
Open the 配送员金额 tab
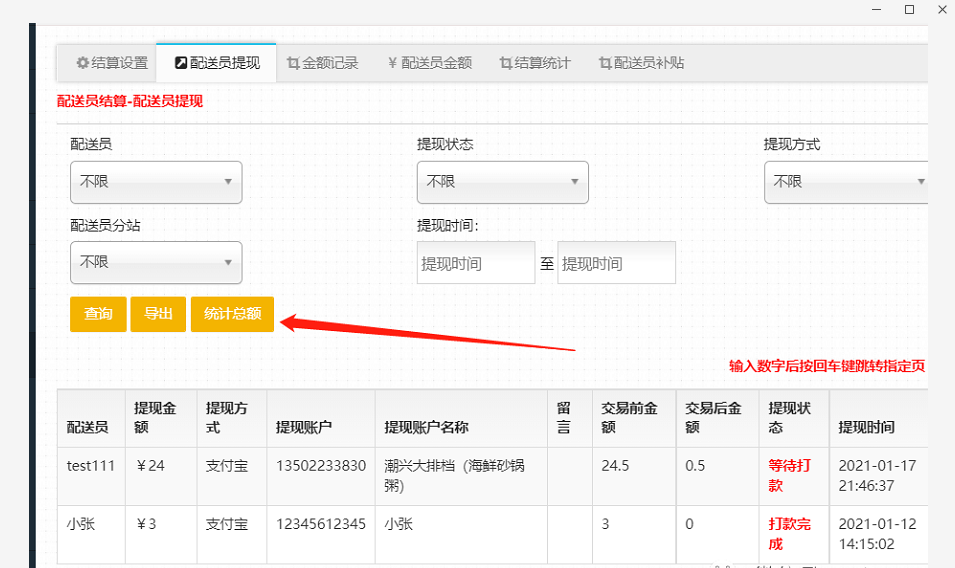coord(429,63)
